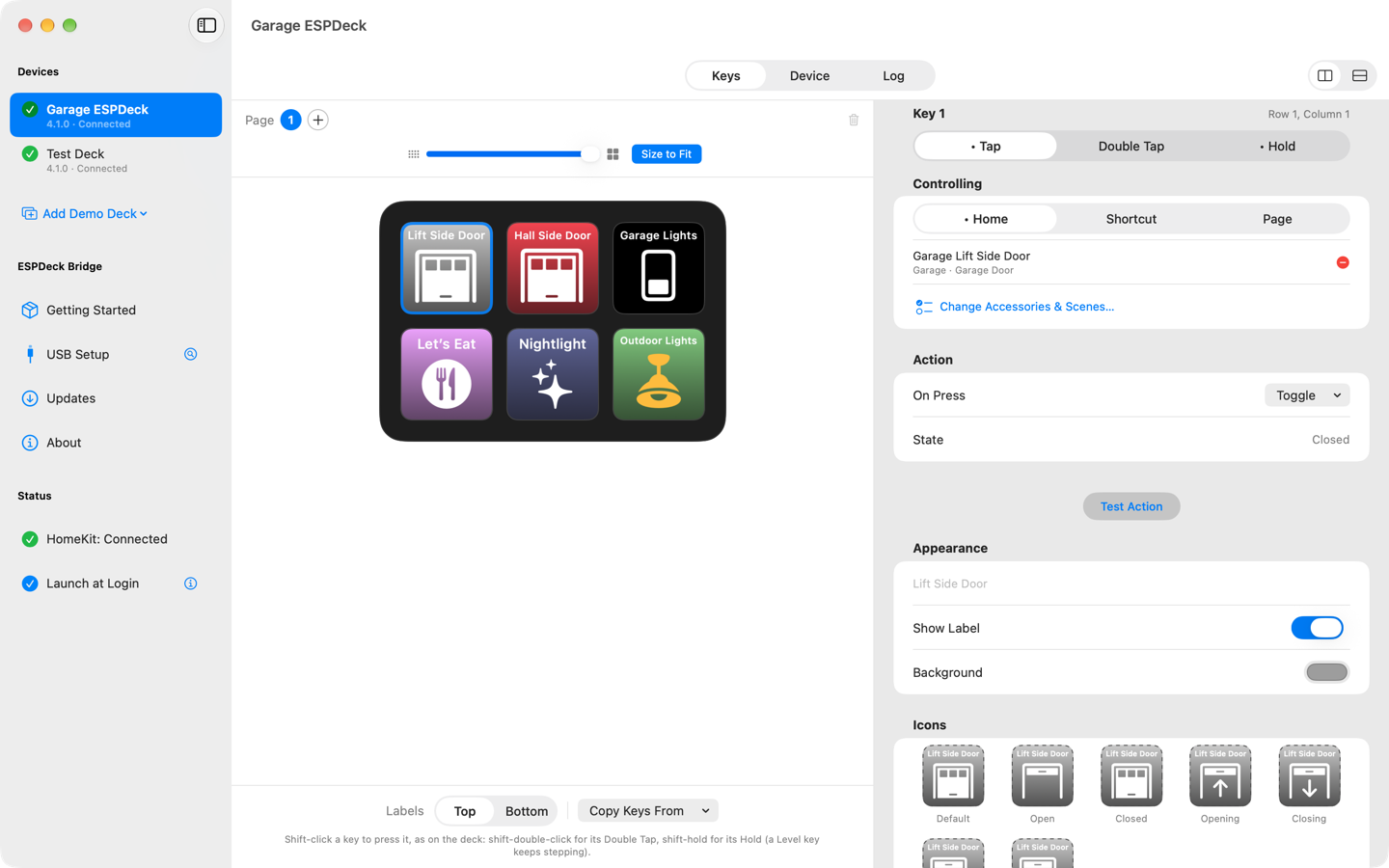Select the Page controlling tab
Image resolution: width=1389 pixels, height=868 pixels.
[1277, 219]
